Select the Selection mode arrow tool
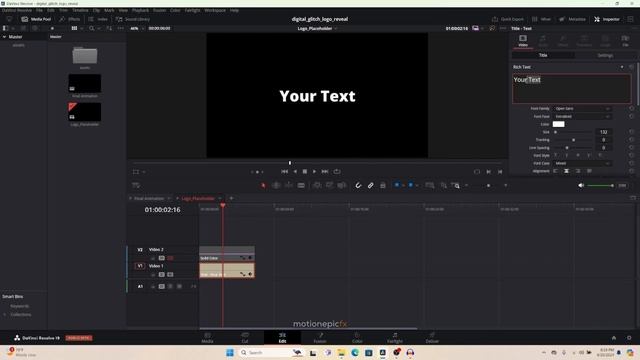The image size is (640, 360). click(x=263, y=185)
